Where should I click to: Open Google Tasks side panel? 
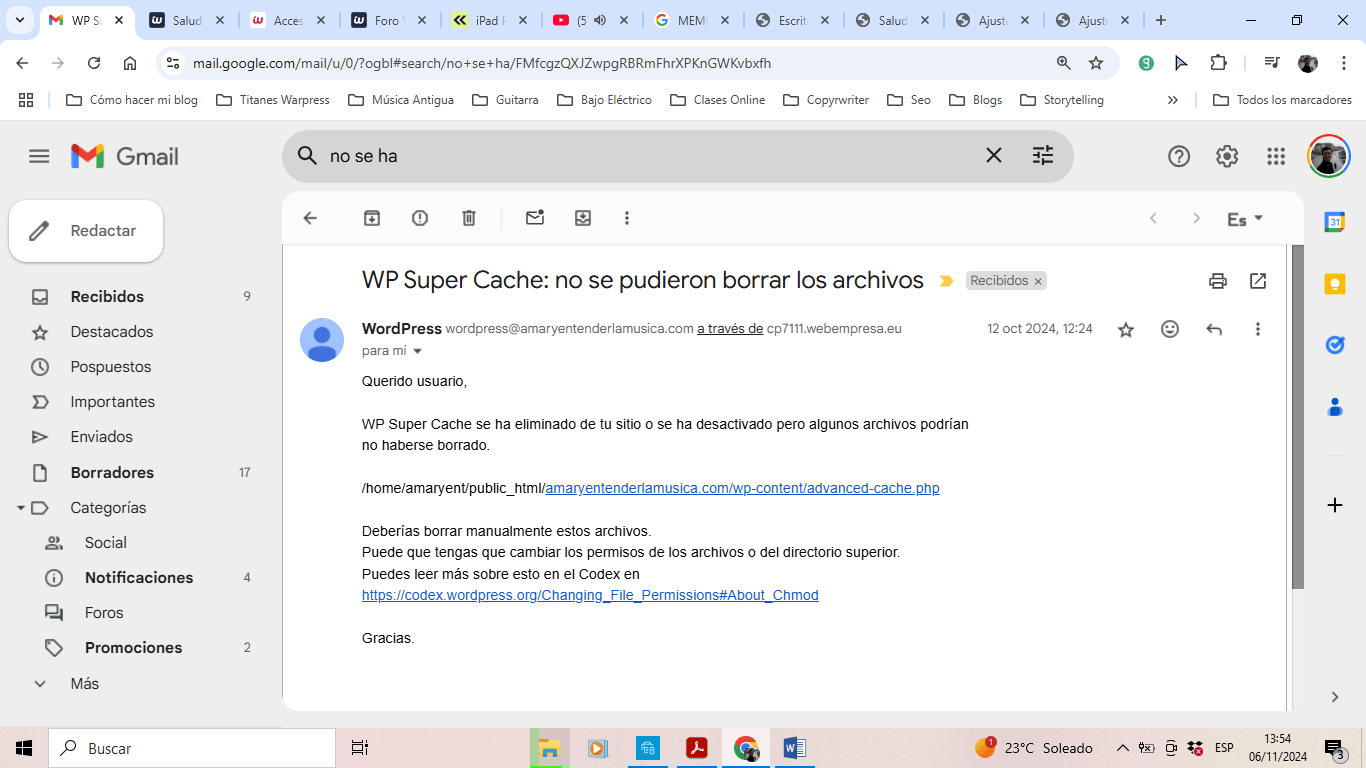(x=1334, y=345)
